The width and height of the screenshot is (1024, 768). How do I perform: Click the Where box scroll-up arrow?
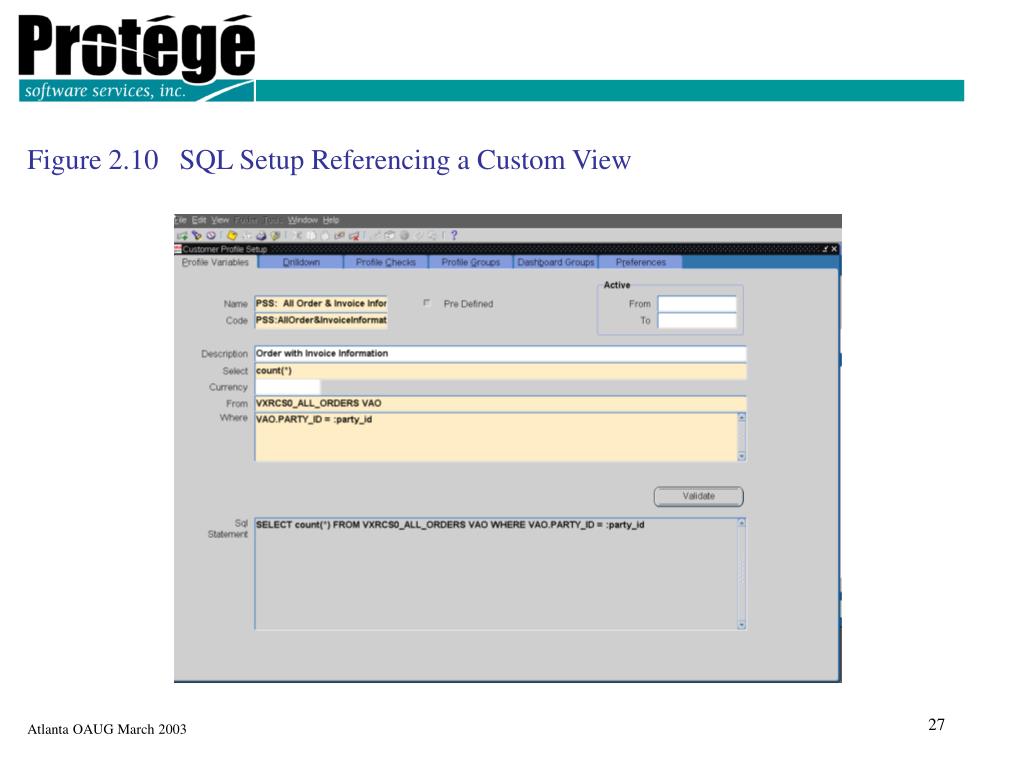[741, 417]
